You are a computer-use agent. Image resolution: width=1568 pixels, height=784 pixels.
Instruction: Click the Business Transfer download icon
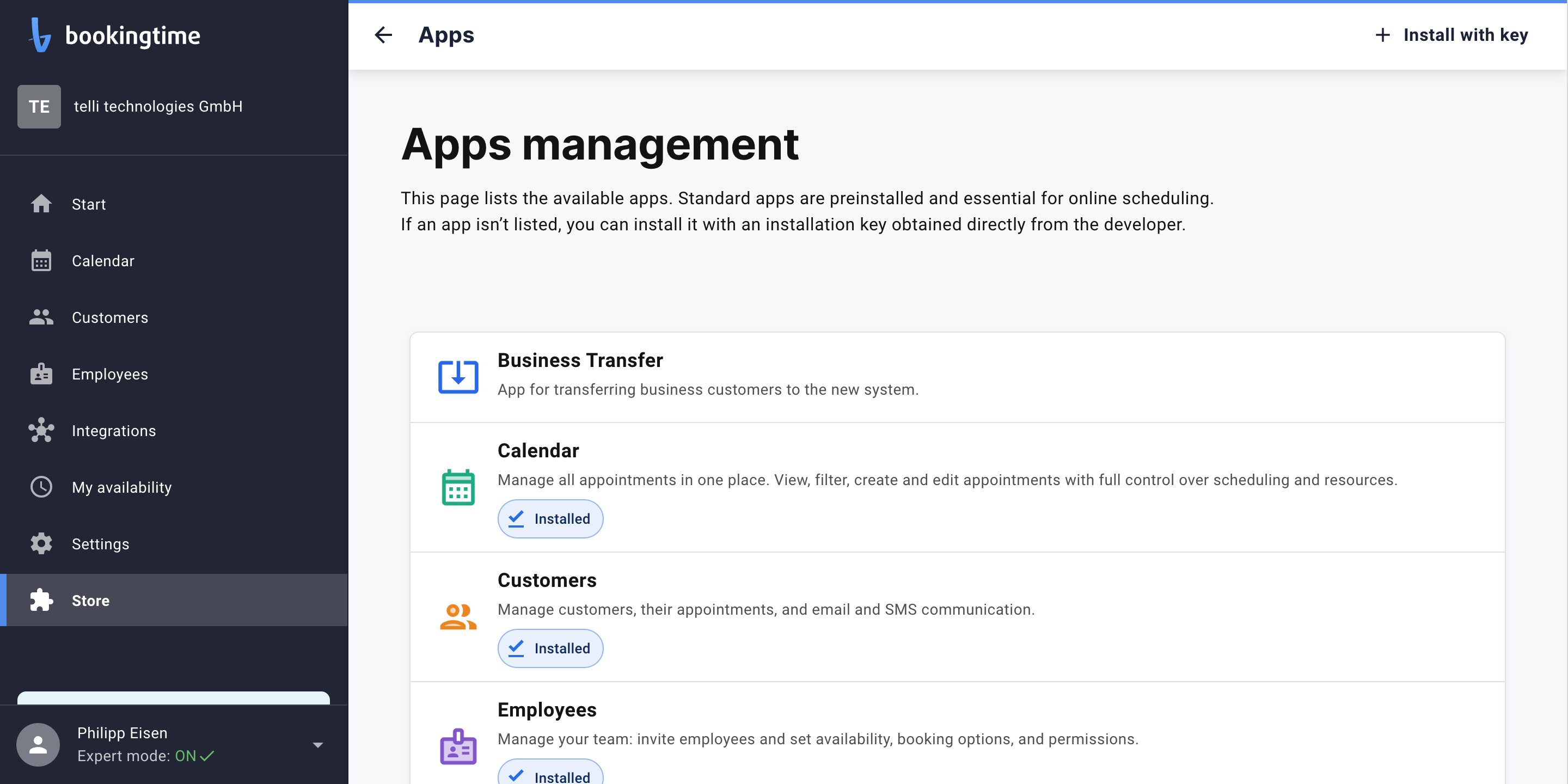pos(458,376)
